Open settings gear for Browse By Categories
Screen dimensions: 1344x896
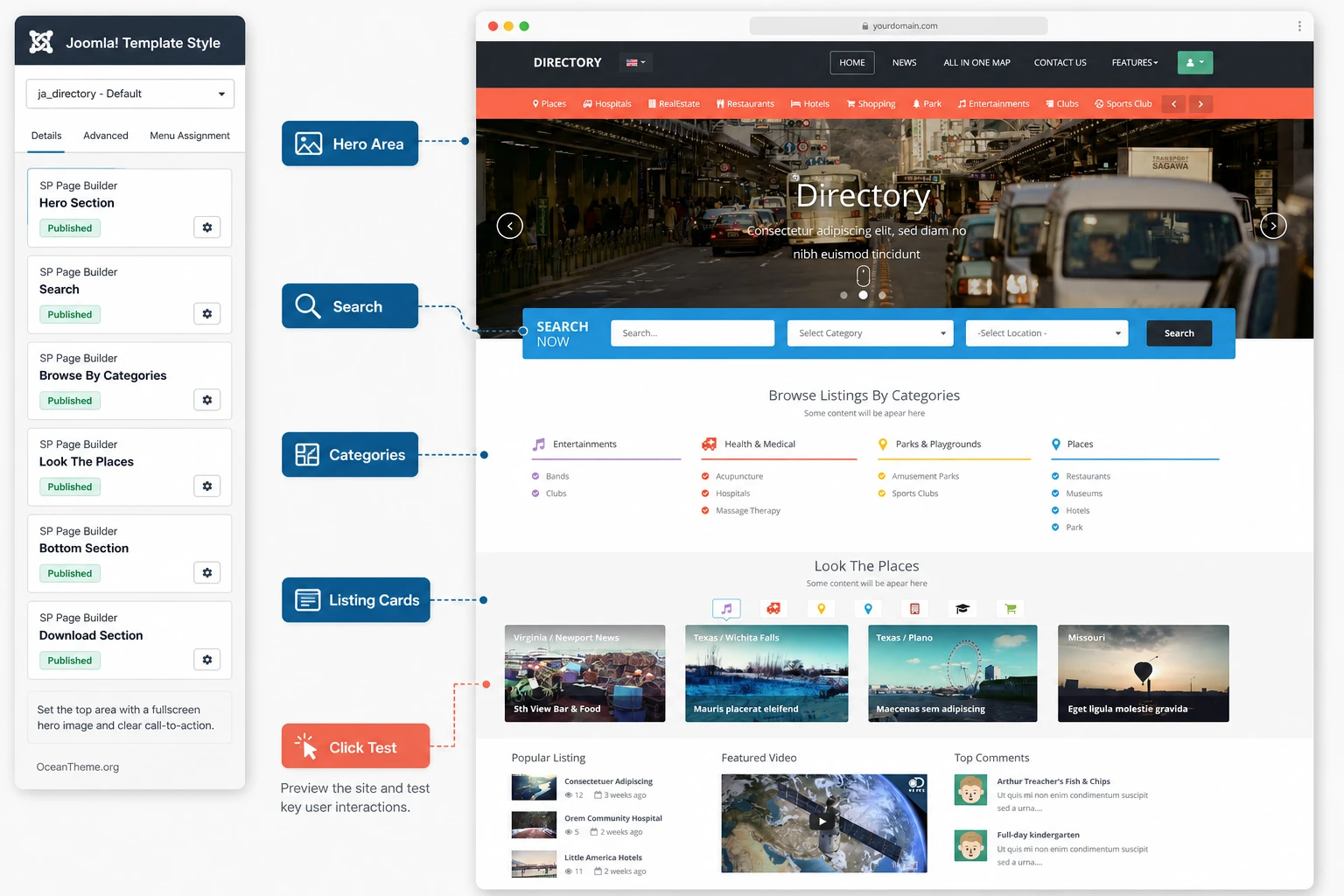coord(207,400)
